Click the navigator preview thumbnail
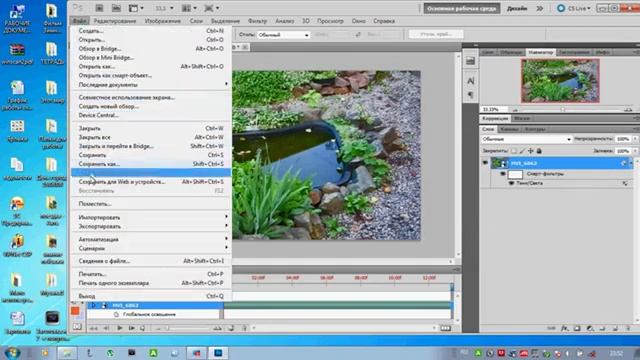The image size is (640, 360). pyautogui.click(x=560, y=80)
